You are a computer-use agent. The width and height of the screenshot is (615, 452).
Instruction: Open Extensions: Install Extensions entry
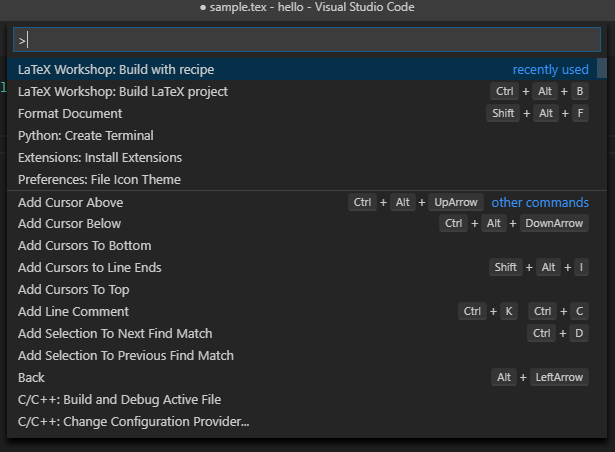pyautogui.click(x=100, y=158)
